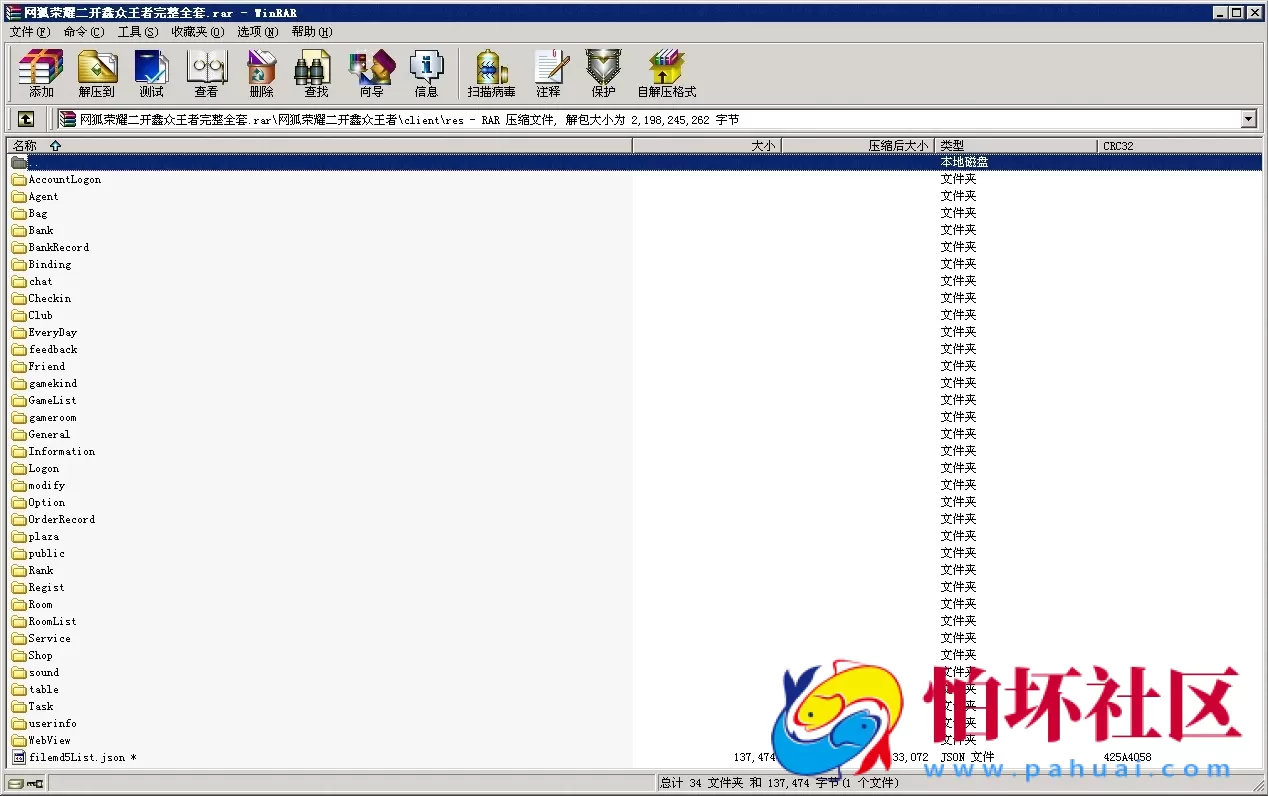Click the 扫描病毒 (Virus Scan) icon
This screenshot has width=1268, height=796.
click(x=491, y=74)
